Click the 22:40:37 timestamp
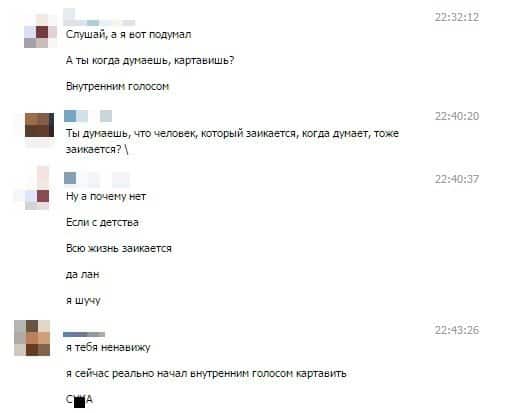Viewport: 508px width, 413px height. coord(457,179)
